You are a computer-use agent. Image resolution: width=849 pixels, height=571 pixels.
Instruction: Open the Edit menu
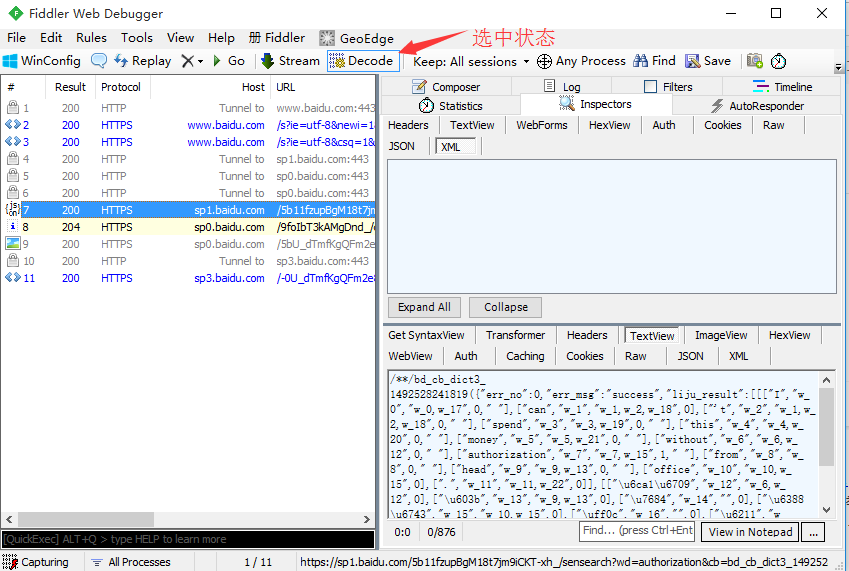pos(51,38)
